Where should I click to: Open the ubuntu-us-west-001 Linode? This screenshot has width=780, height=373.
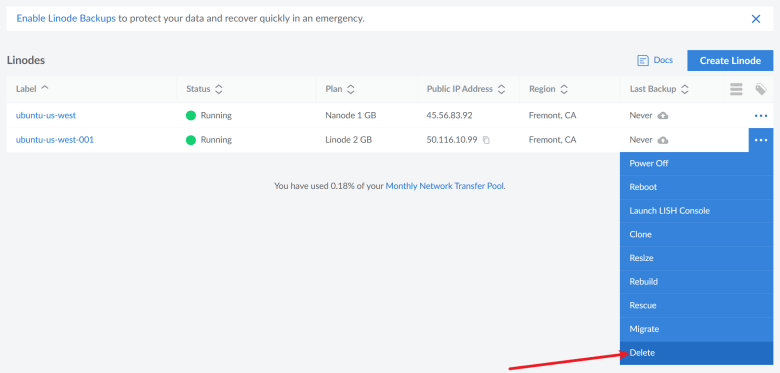tap(55, 140)
